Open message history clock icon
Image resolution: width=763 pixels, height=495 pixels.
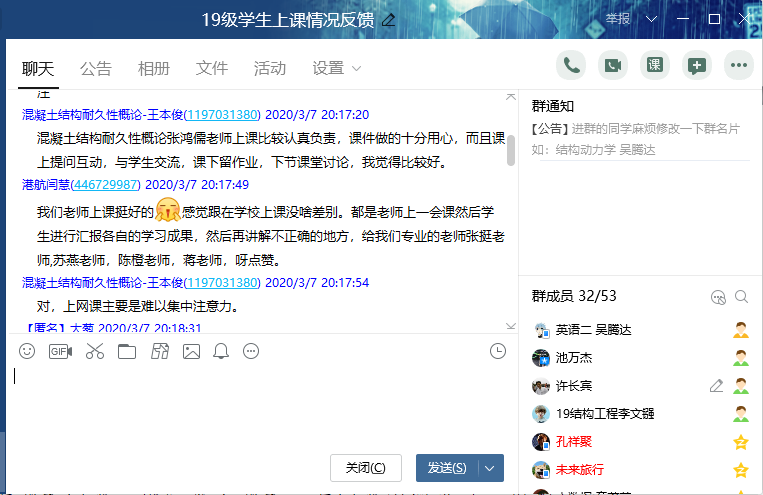(x=498, y=351)
